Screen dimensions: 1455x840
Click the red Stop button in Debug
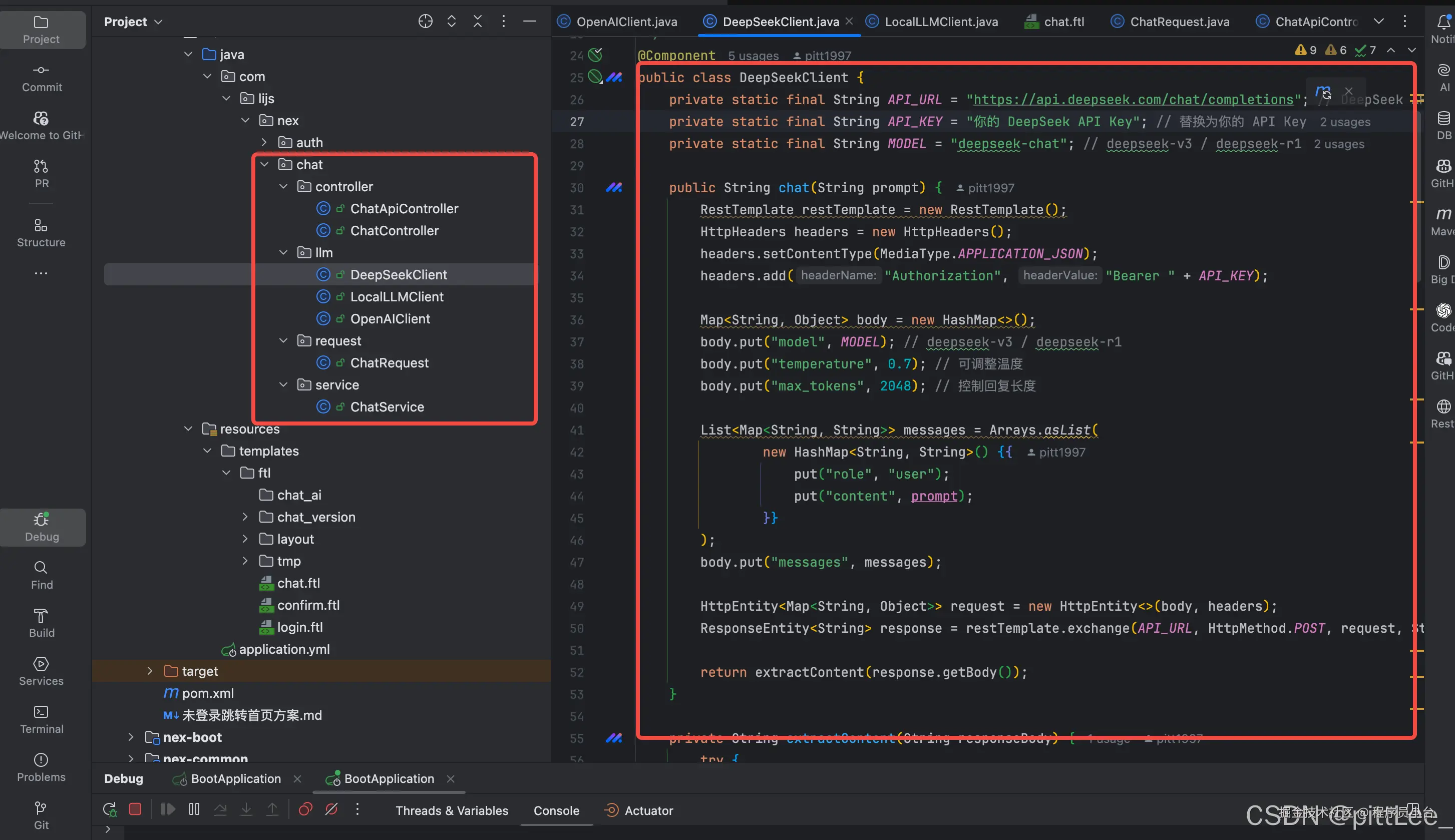135,809
